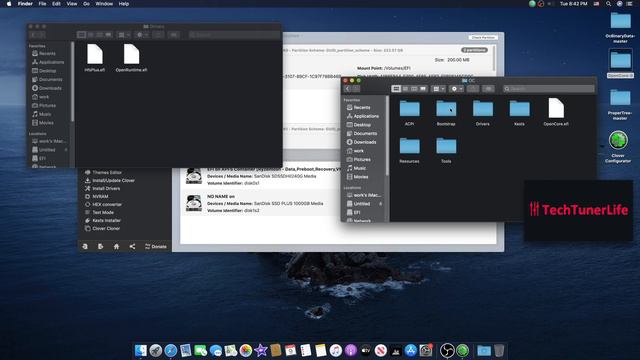Open the Go menu

pyautogui.click(x=87, y=4)
